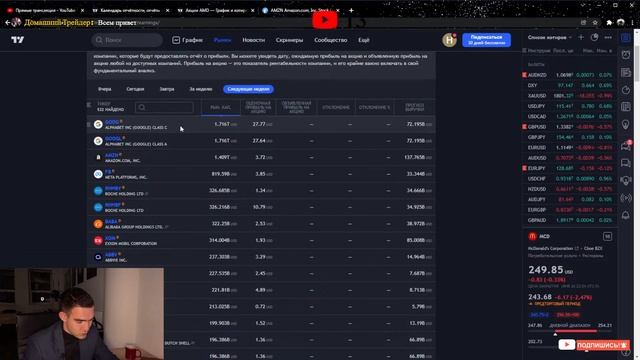Open the TradingView logo home link
This screenshot has width=640, height=360.
click(x=18, y=40)
